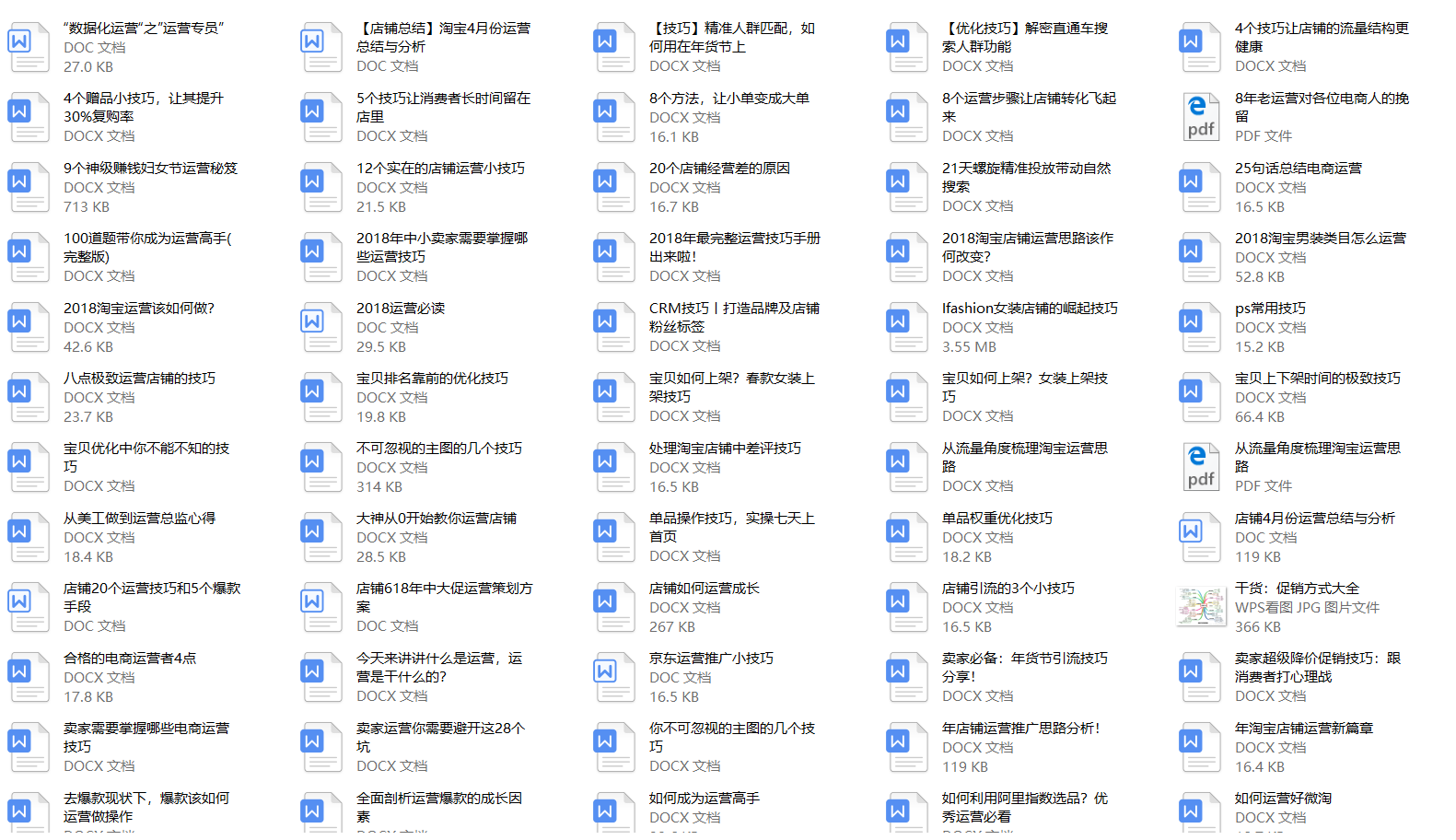Screen dimensions: 1456x840
Task: Click the PDF icon of 8年老运营对各位电商人的挽留
Action: [x=1200, y=117]
